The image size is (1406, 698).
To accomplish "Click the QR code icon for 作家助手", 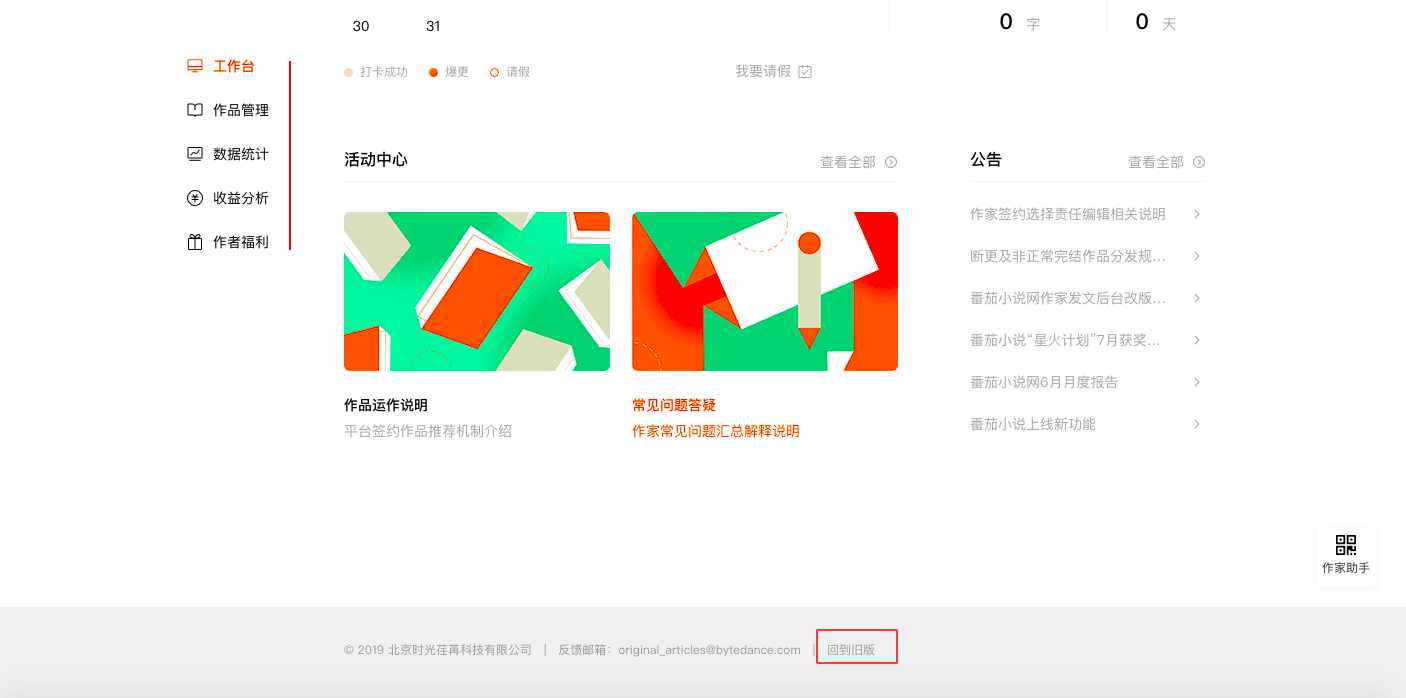I will (x=1346, y=545).
